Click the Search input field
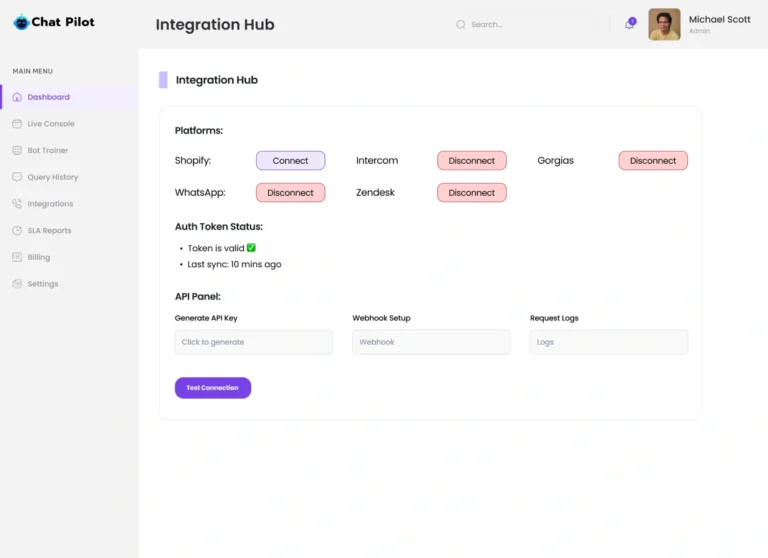The width and height of the screenshot is (768, 558). (527, 24)
